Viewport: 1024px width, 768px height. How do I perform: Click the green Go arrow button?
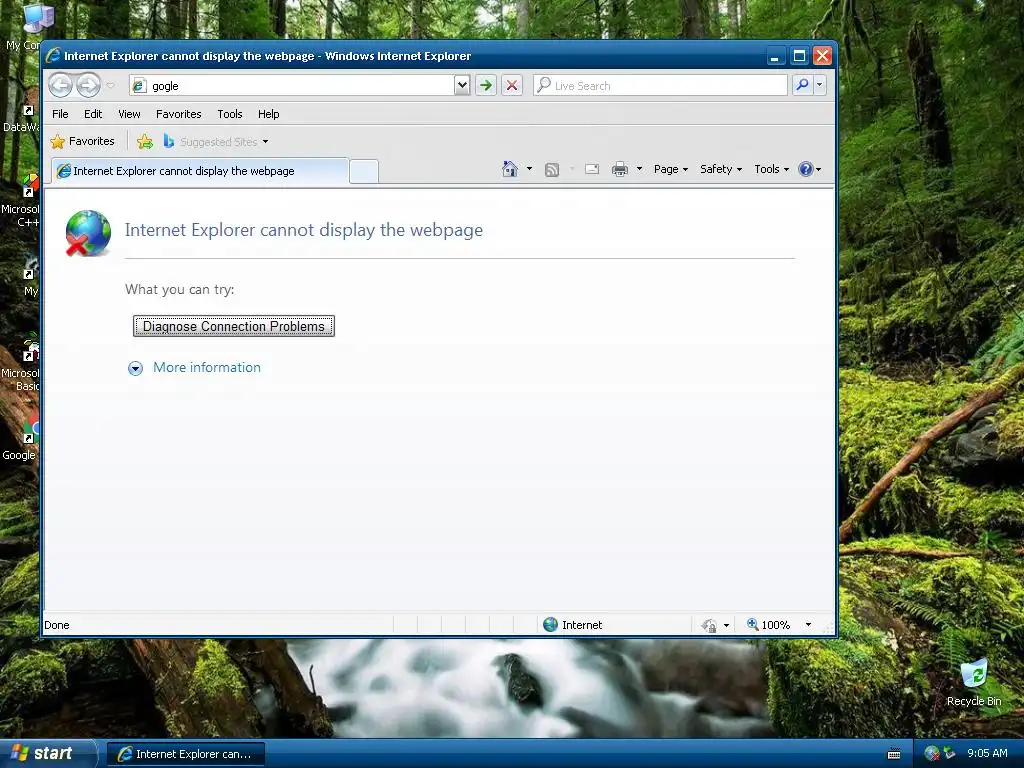coord(485,86)
